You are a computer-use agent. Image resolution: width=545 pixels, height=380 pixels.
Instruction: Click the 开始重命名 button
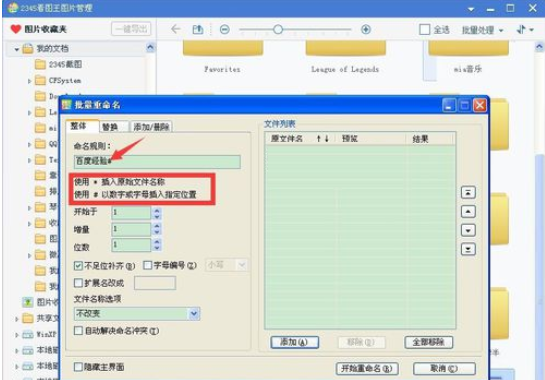tap(367, 369)
